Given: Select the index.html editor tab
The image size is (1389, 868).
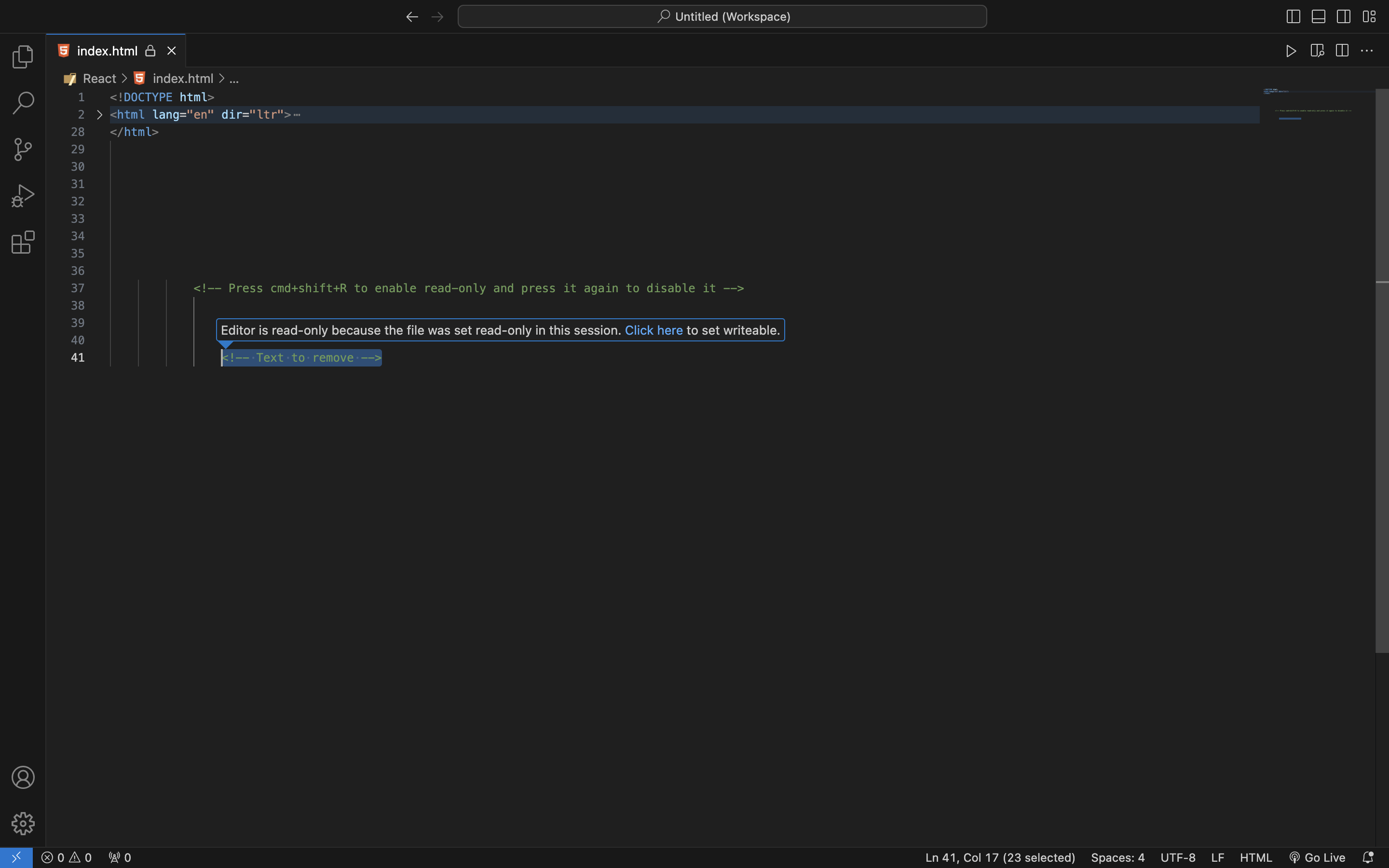Looking at the screenshot, I should (116, 51).
